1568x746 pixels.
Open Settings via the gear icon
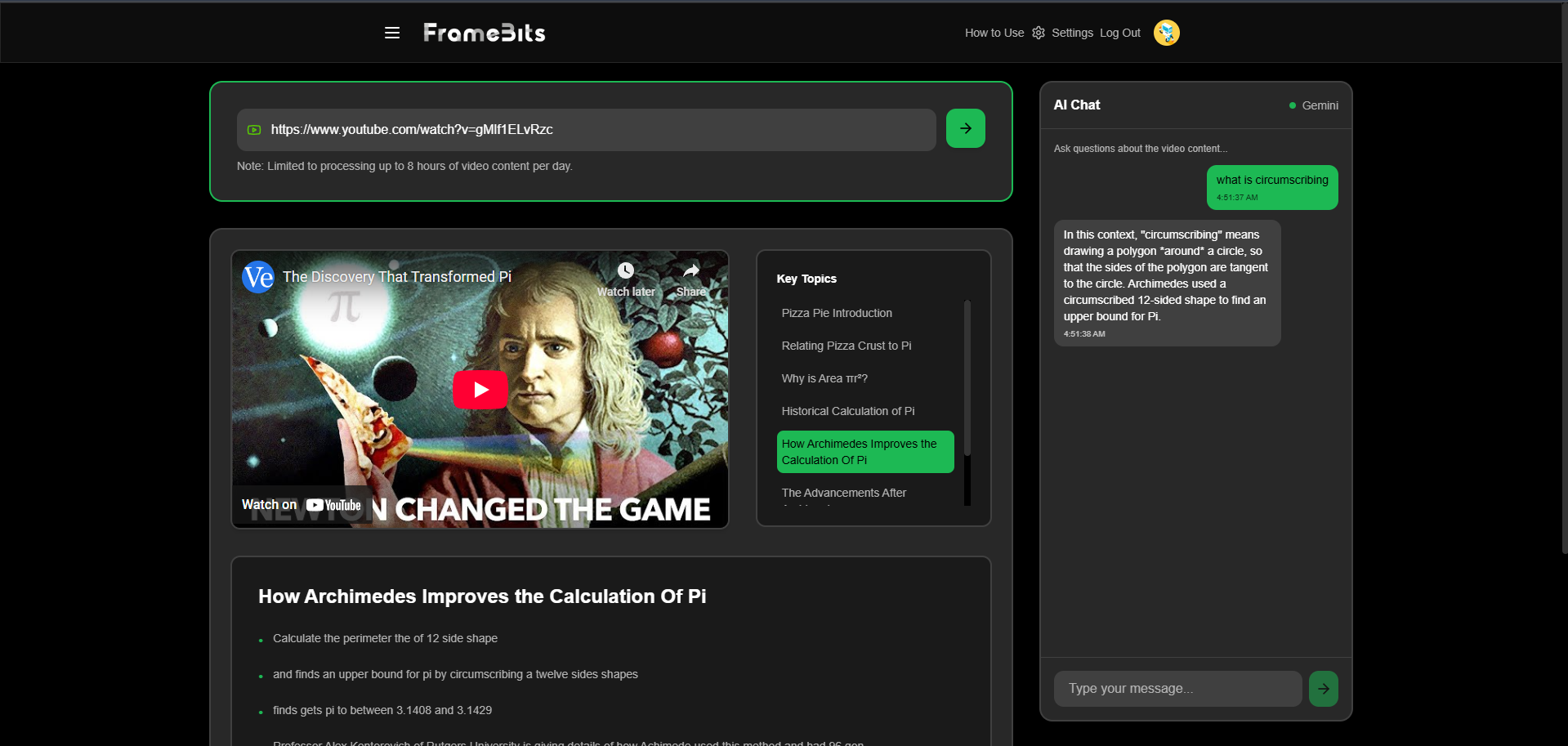point(1039,33)
